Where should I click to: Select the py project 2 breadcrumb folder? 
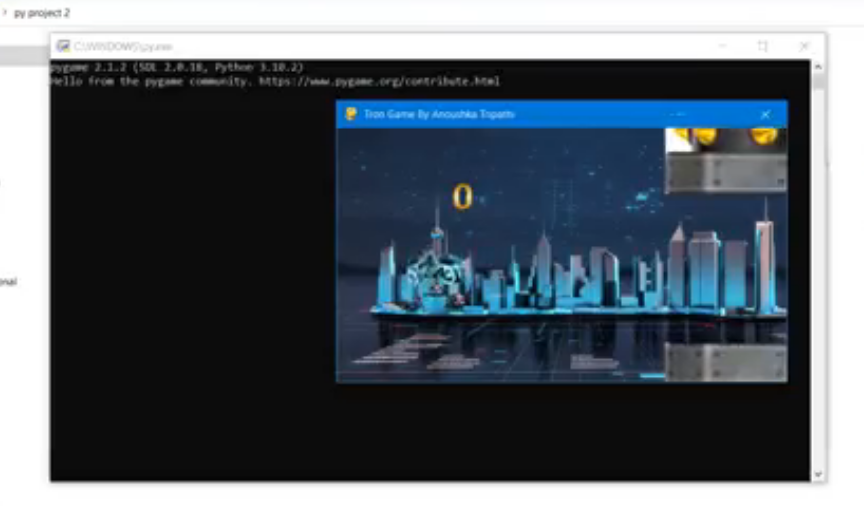42,13
